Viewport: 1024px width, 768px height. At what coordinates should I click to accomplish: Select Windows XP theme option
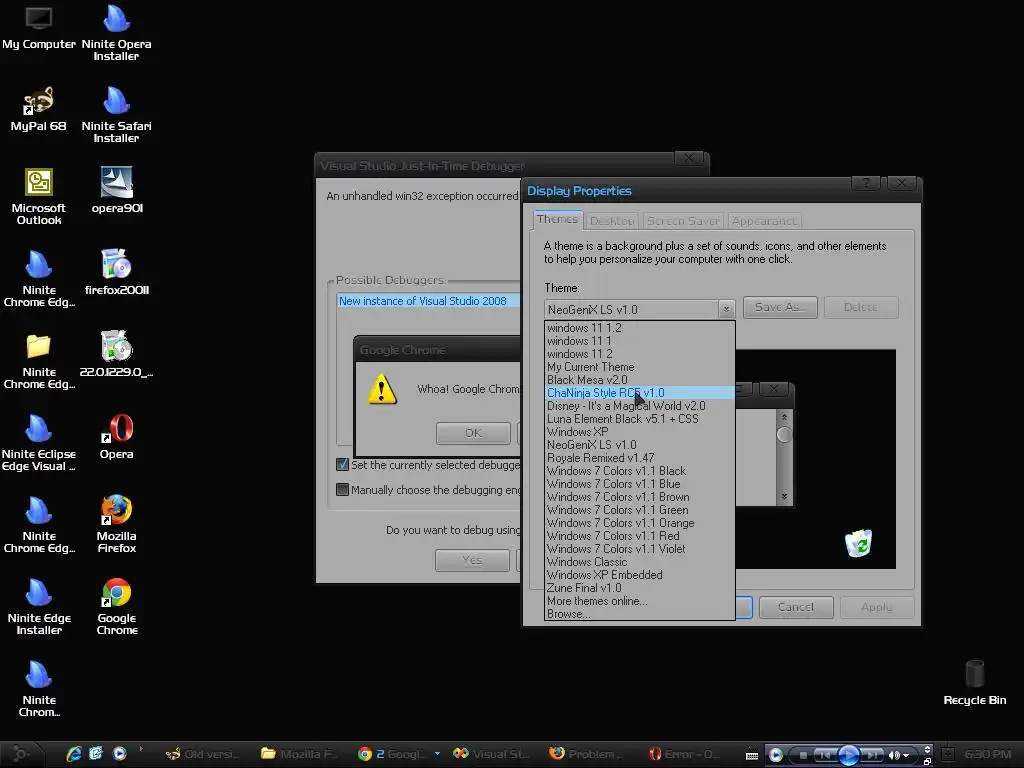(x=640, y=432)
